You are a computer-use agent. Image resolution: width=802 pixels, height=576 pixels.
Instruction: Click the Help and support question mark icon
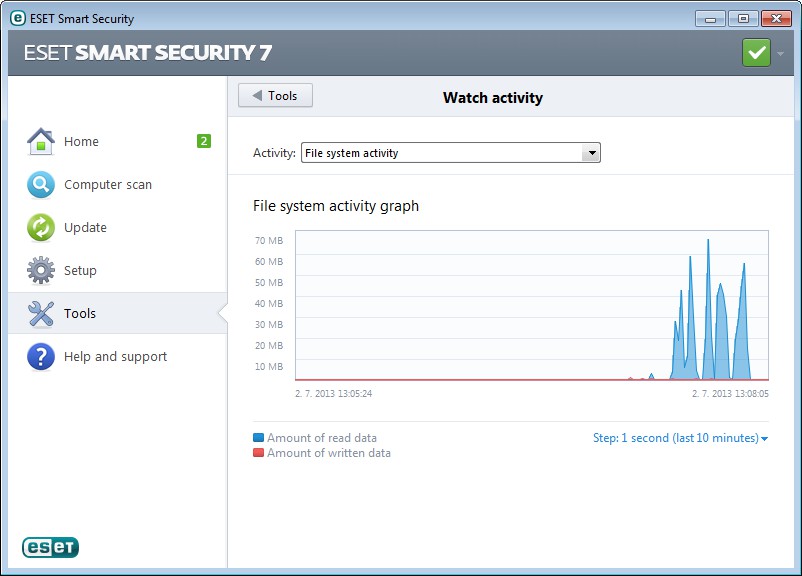[x=40, y=356]
